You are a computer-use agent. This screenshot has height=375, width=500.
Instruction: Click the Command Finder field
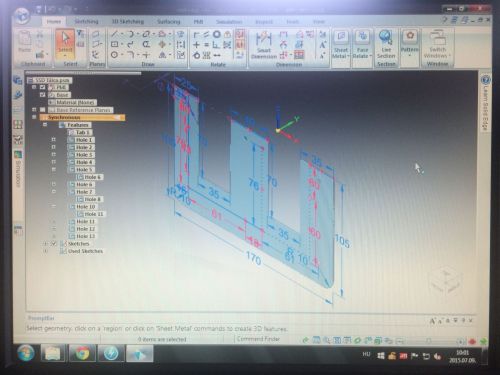tap(258, 339)
